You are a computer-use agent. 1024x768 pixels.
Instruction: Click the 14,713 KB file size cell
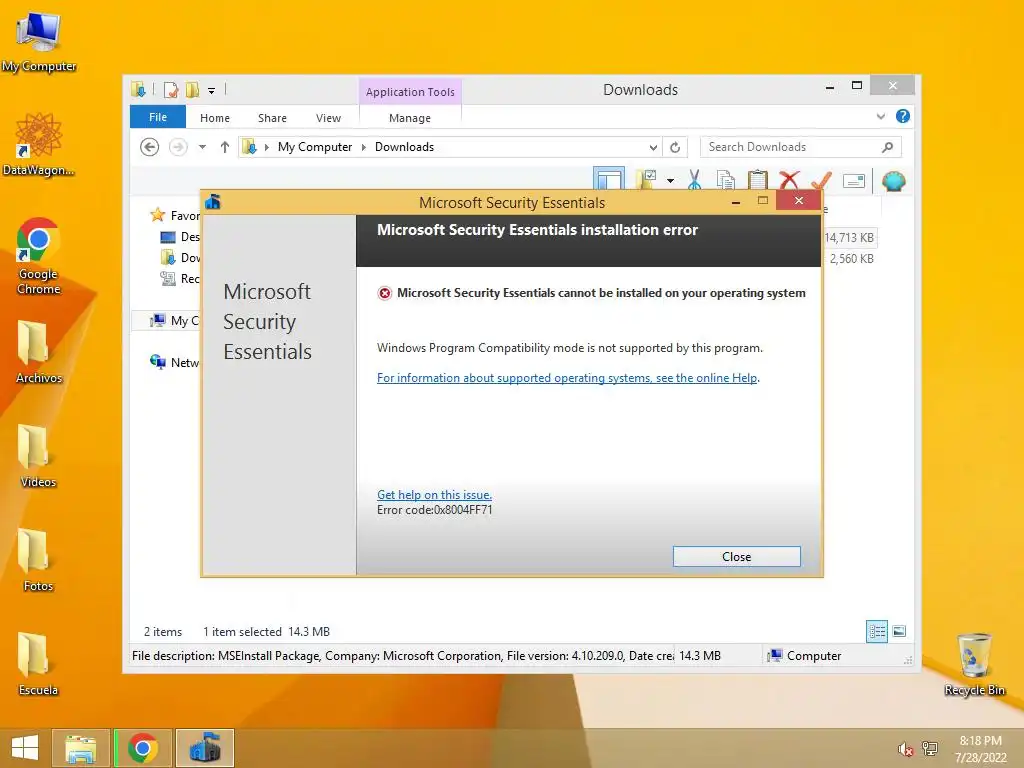pos(849,238)
